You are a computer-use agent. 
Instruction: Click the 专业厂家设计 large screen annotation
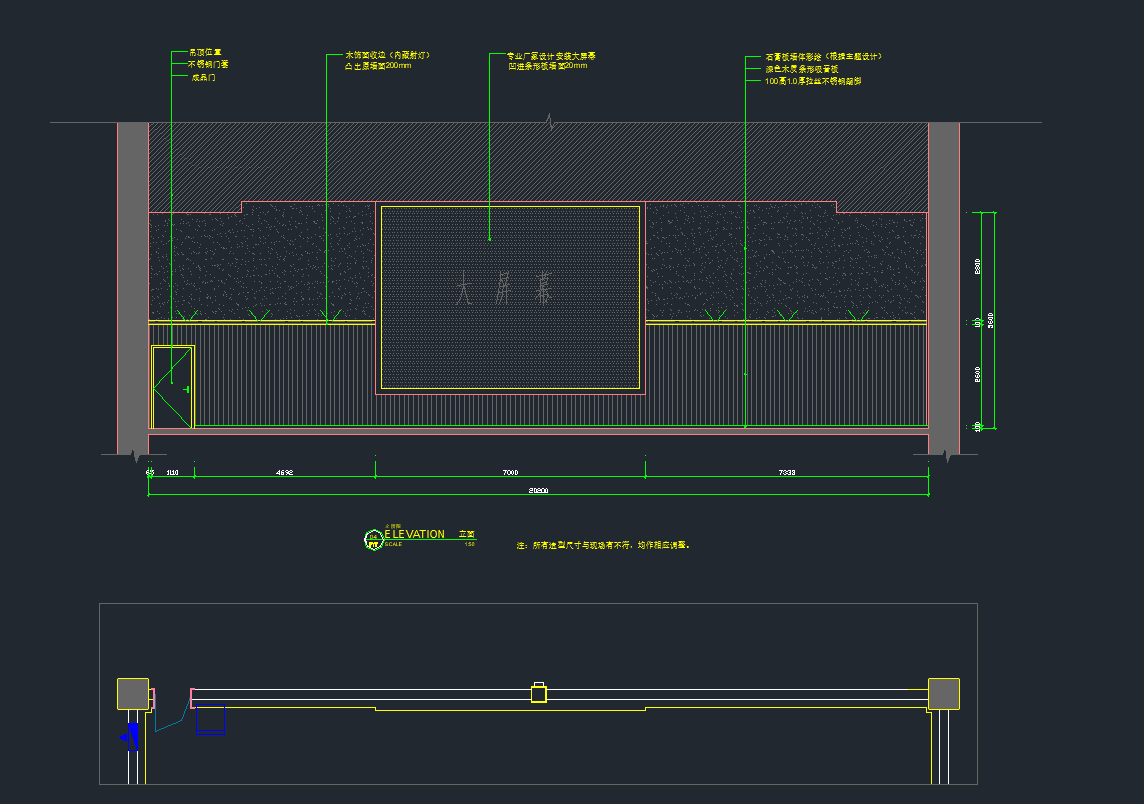(x=551, y=56)
